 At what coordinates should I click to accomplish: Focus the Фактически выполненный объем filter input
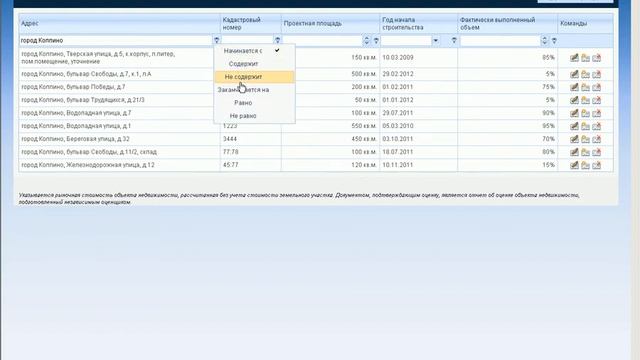(500, 40)
